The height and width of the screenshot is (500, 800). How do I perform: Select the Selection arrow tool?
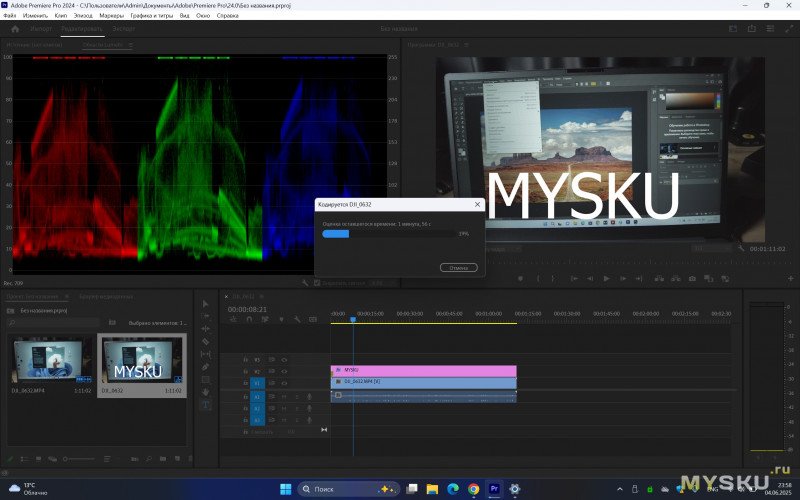click(x=206, y=304)
